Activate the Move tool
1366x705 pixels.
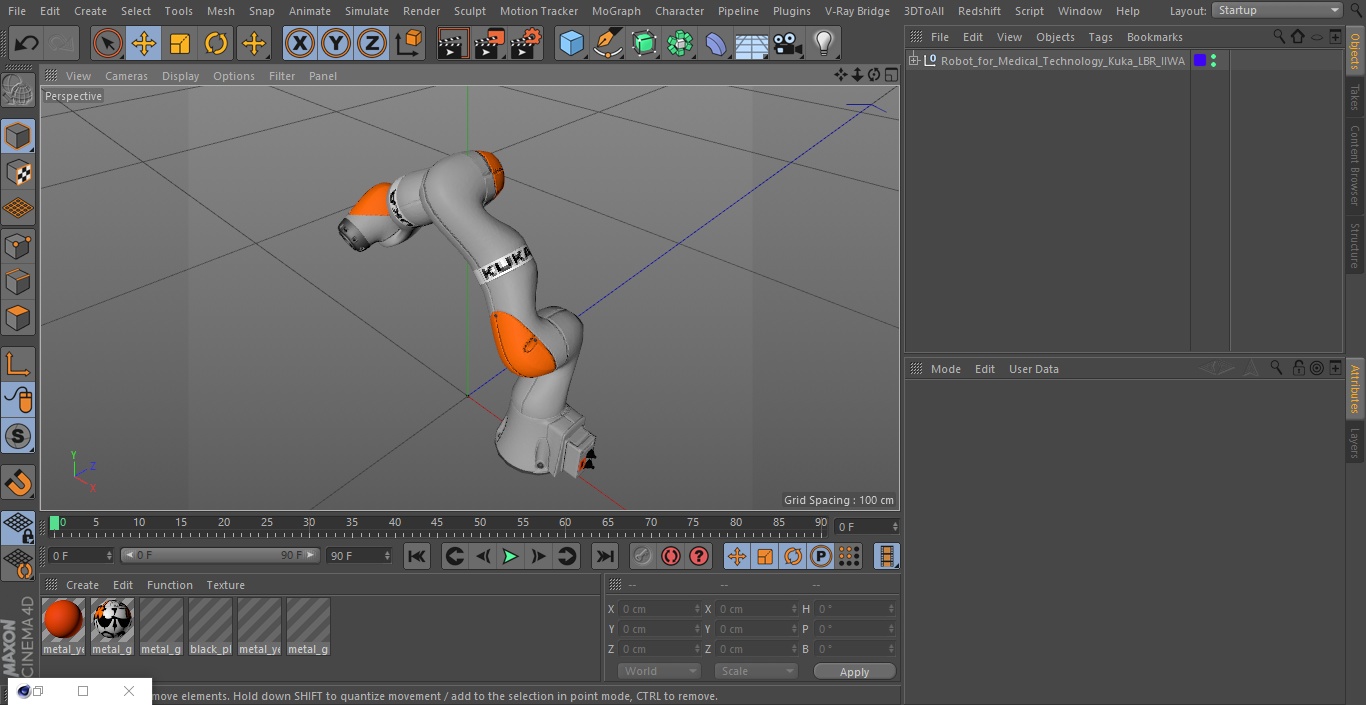(x=143, y=43)
